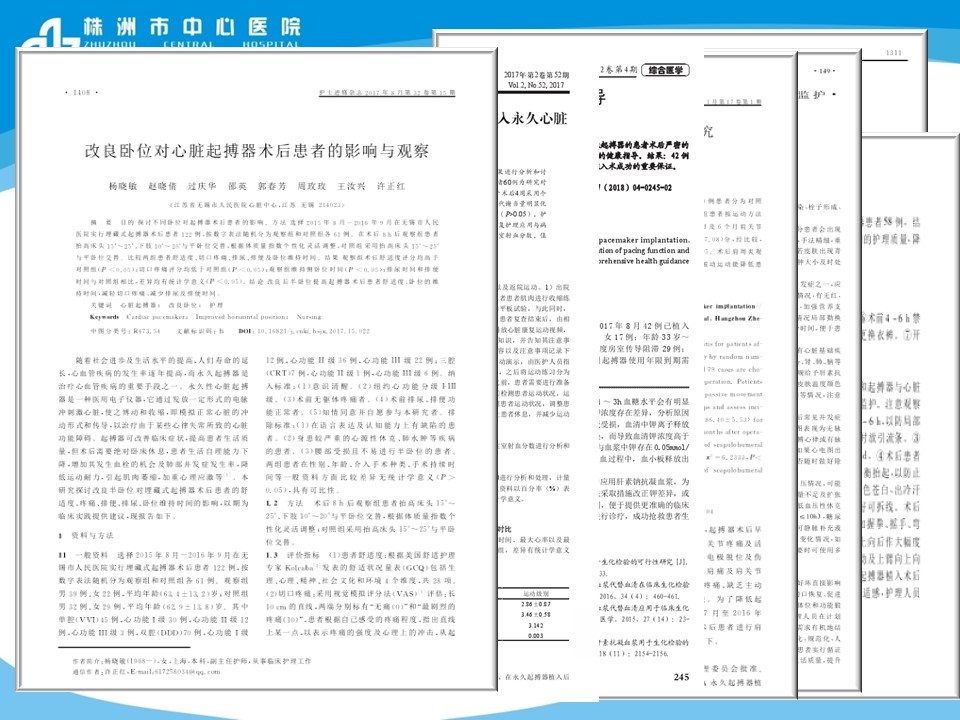Click the page header number 1311

pos(893,52)
